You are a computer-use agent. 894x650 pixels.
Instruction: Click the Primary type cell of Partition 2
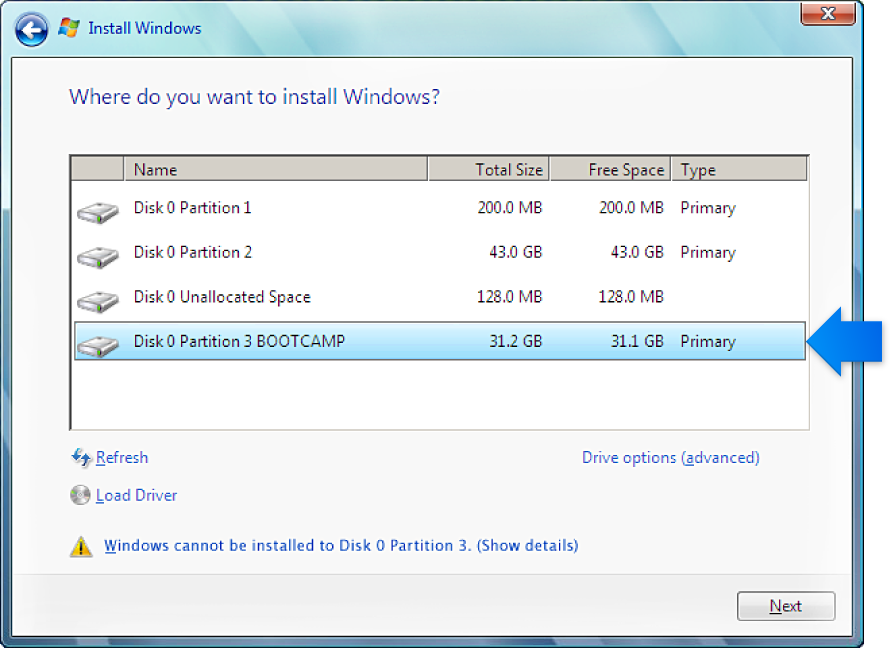[x=708, y=253]
